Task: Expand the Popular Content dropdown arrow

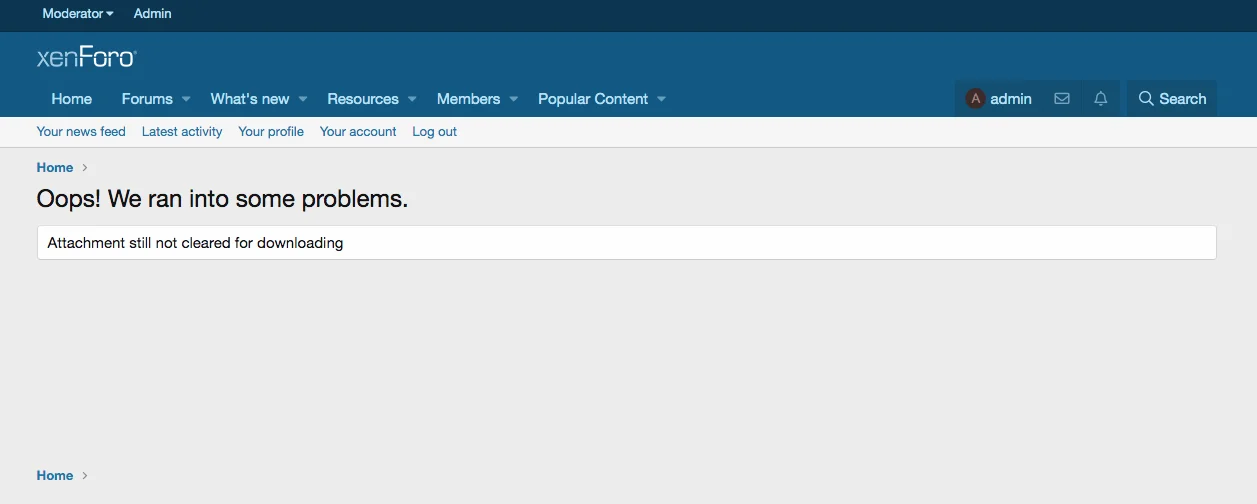Action: [x=661, y=99]
